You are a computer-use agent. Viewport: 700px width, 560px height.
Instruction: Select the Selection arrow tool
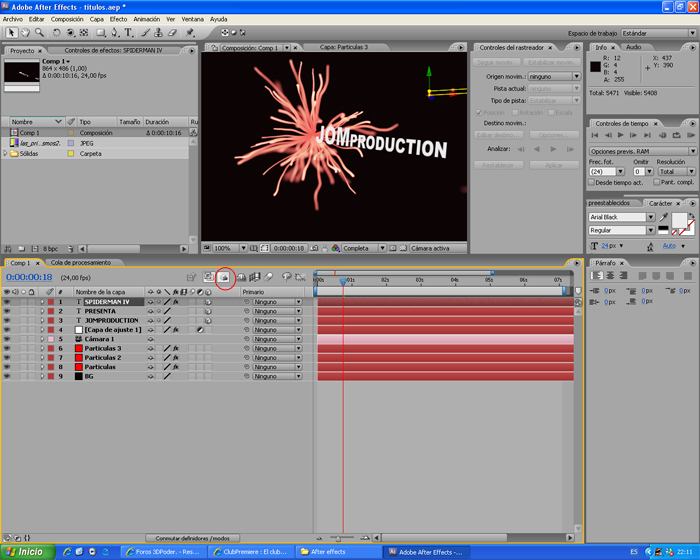pos(11,33)
